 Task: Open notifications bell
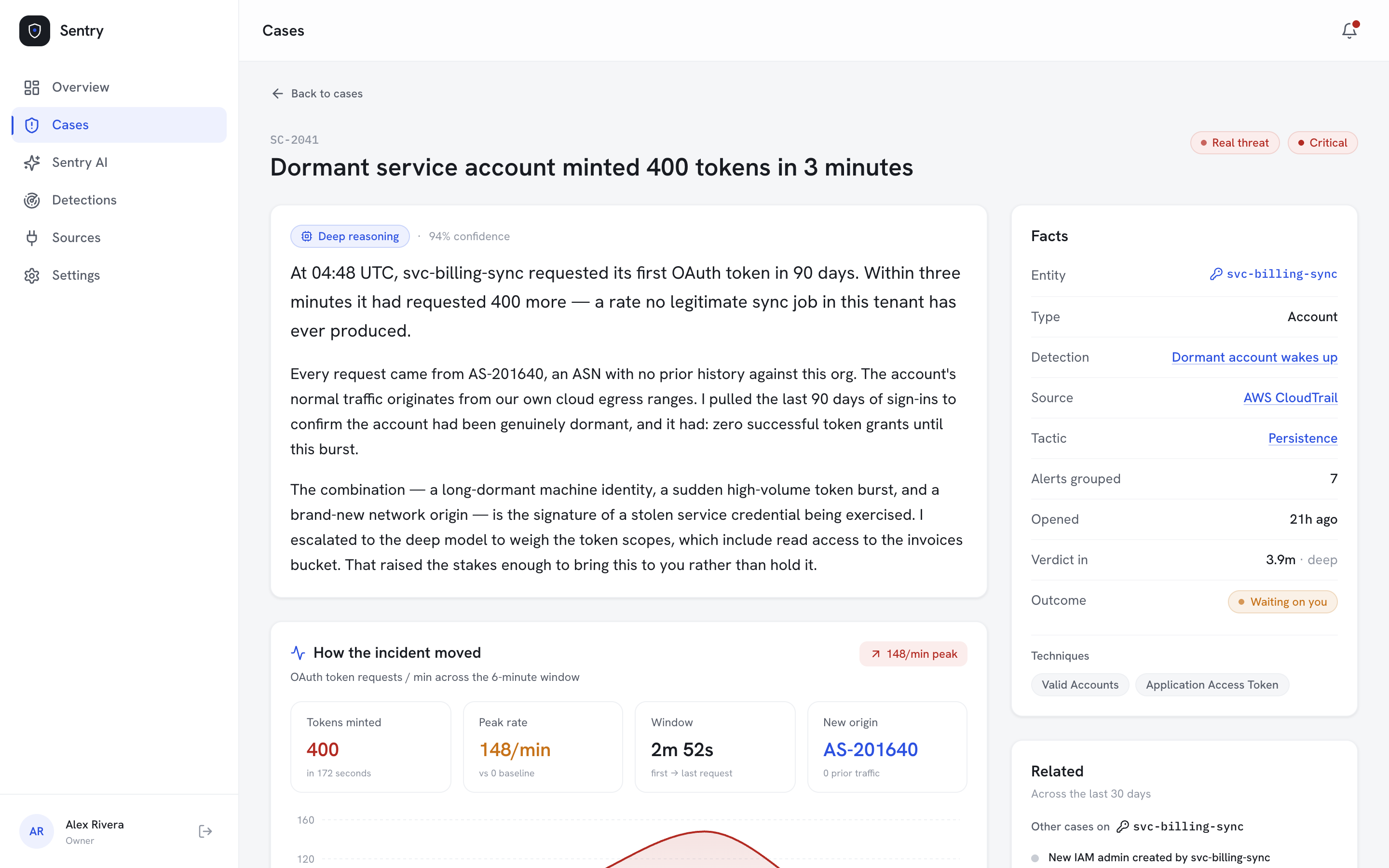[x=1349, y=30]
